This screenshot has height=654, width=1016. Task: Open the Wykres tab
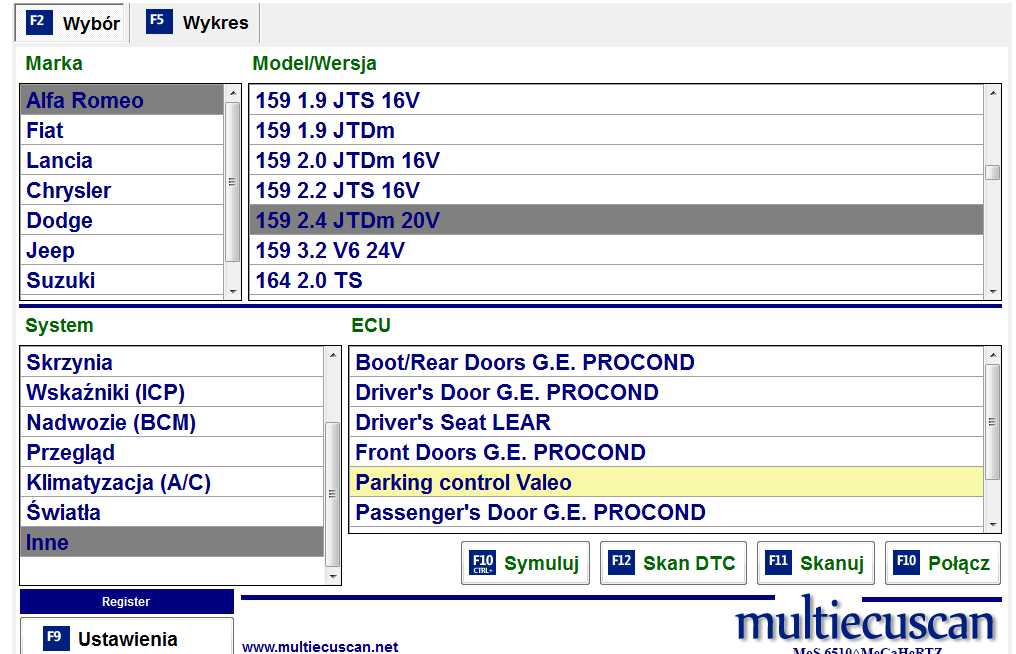pyautogui.click(x=195, y=23)
